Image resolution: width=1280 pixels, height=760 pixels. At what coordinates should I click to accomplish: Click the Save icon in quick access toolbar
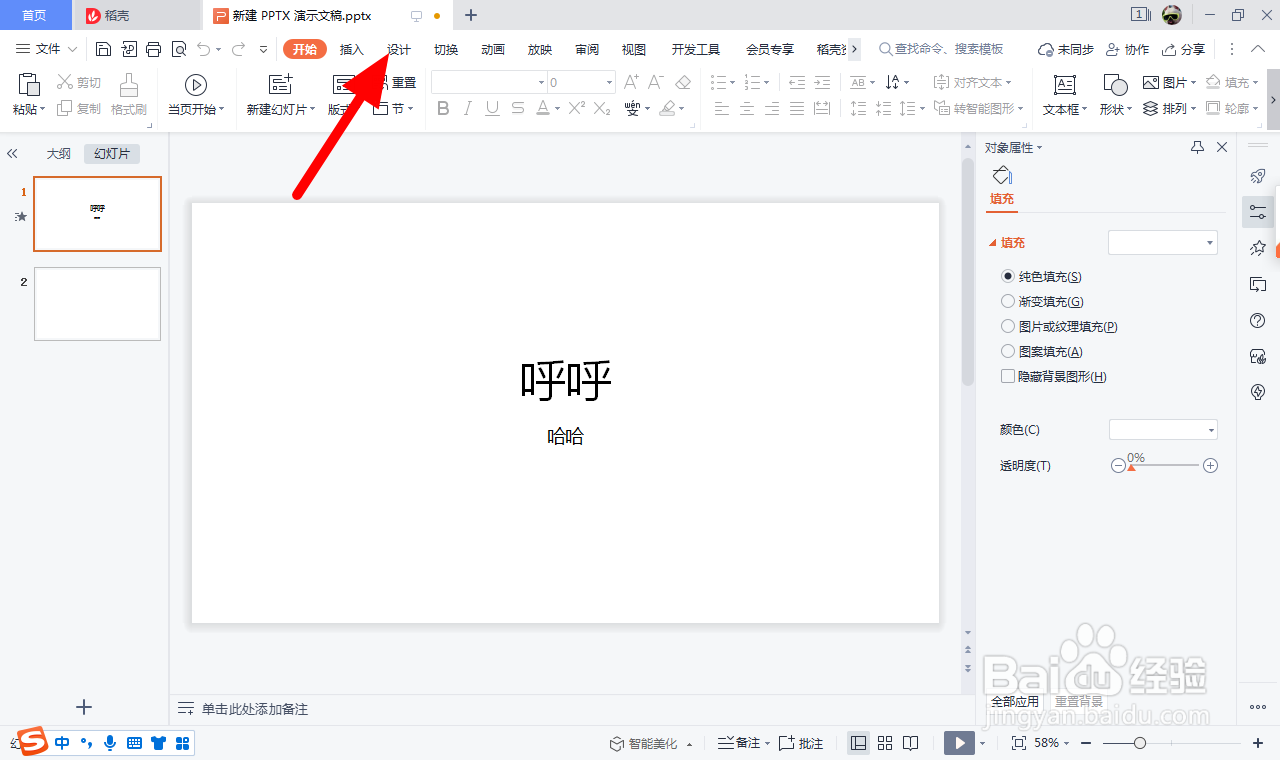(x=103, y=49)
